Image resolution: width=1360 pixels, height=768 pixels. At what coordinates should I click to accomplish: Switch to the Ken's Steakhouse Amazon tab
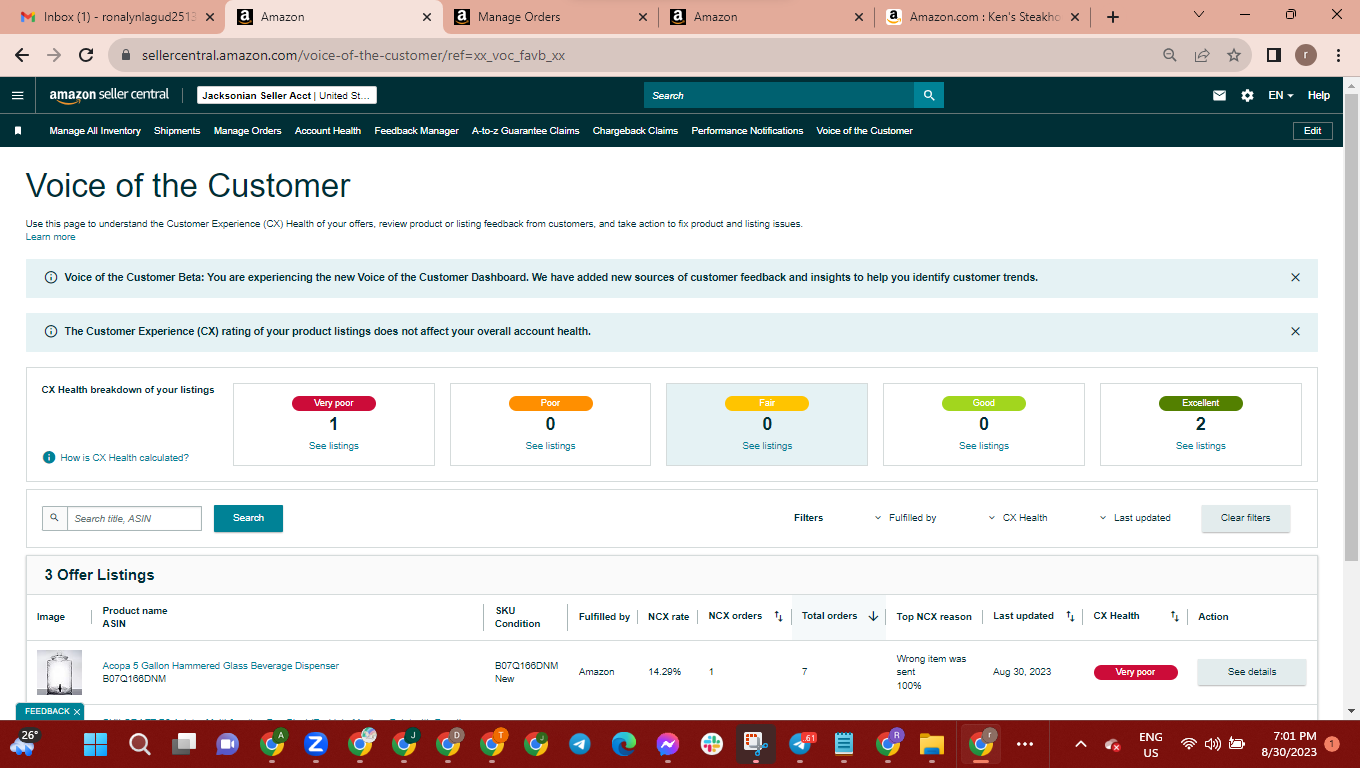(984, 17)
